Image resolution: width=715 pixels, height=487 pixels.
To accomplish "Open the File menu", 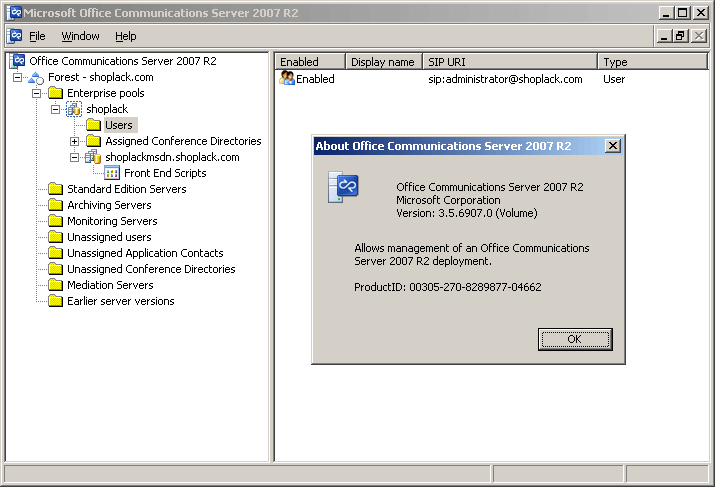I will [x=37, y=36].
